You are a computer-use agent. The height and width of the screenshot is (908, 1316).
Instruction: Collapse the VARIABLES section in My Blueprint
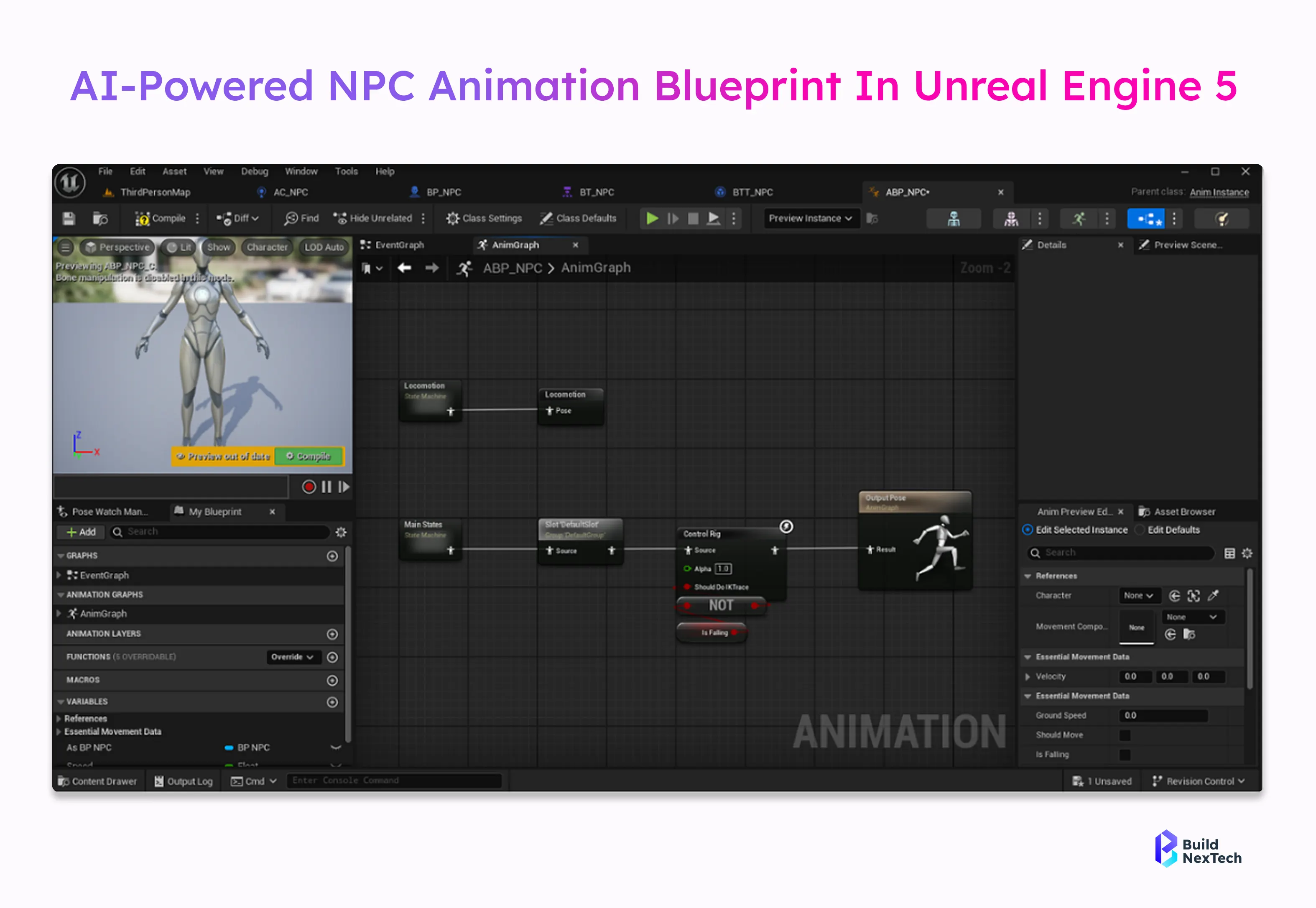pos(61,701)
